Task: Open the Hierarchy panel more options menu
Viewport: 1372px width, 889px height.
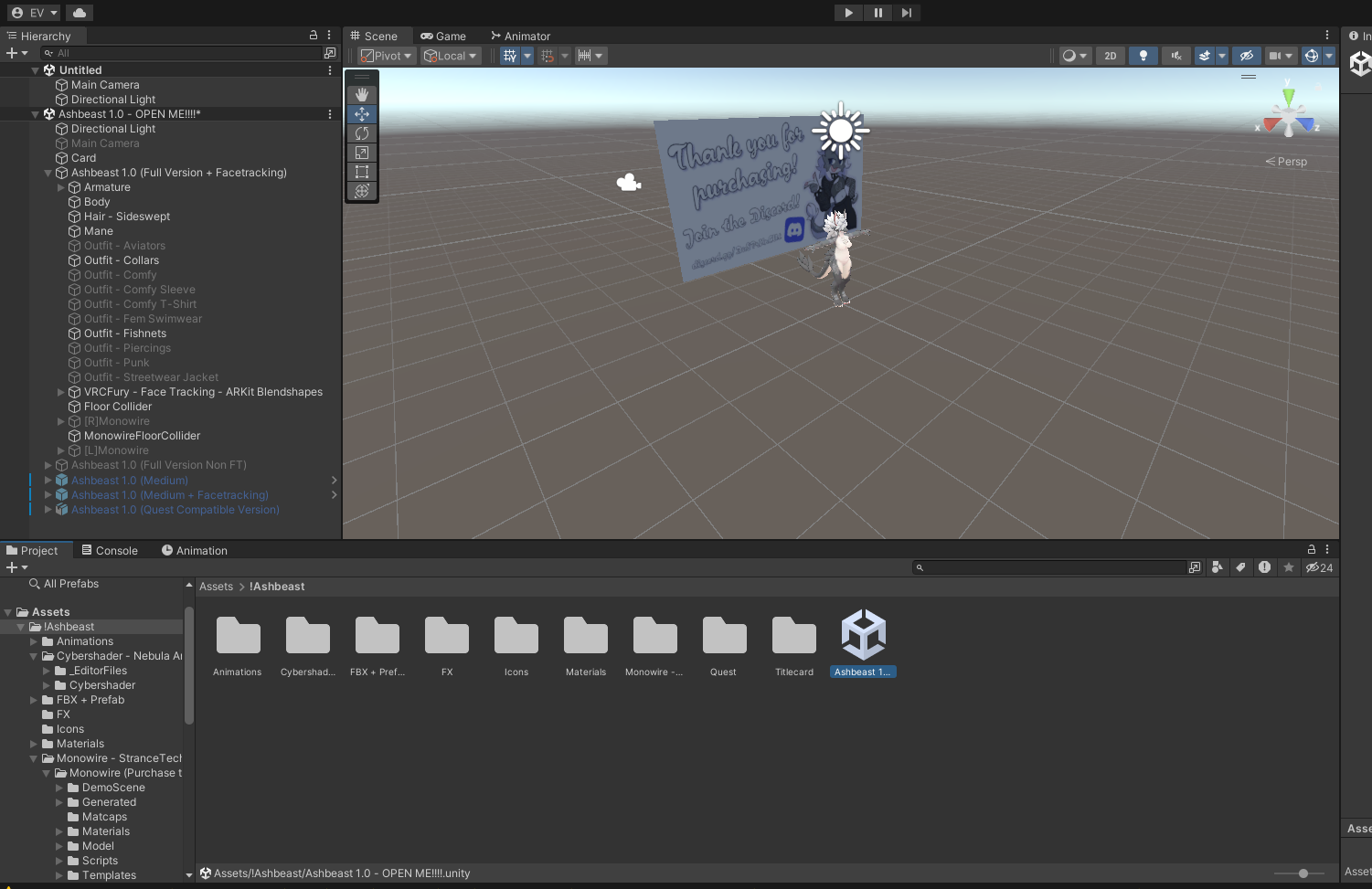Action: pyautogui.click(x=329, y=36)
